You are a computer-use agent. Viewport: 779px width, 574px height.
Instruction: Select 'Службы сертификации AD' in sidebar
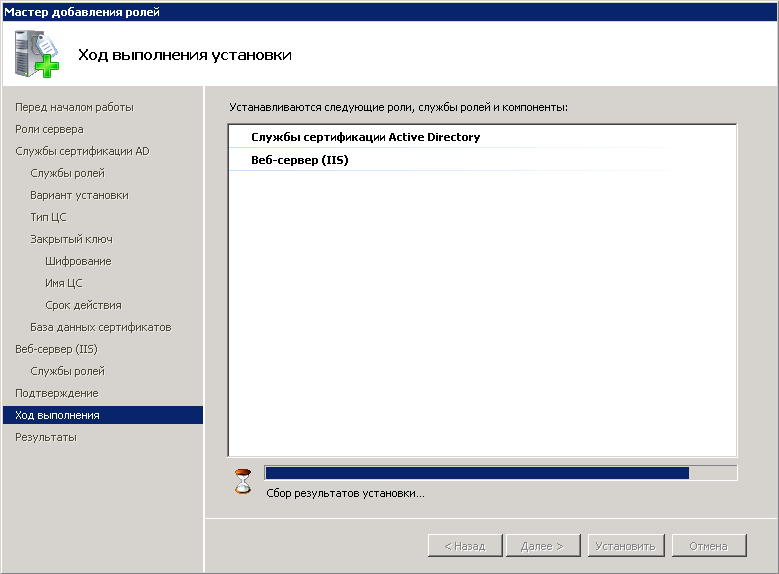coord(82,151)
